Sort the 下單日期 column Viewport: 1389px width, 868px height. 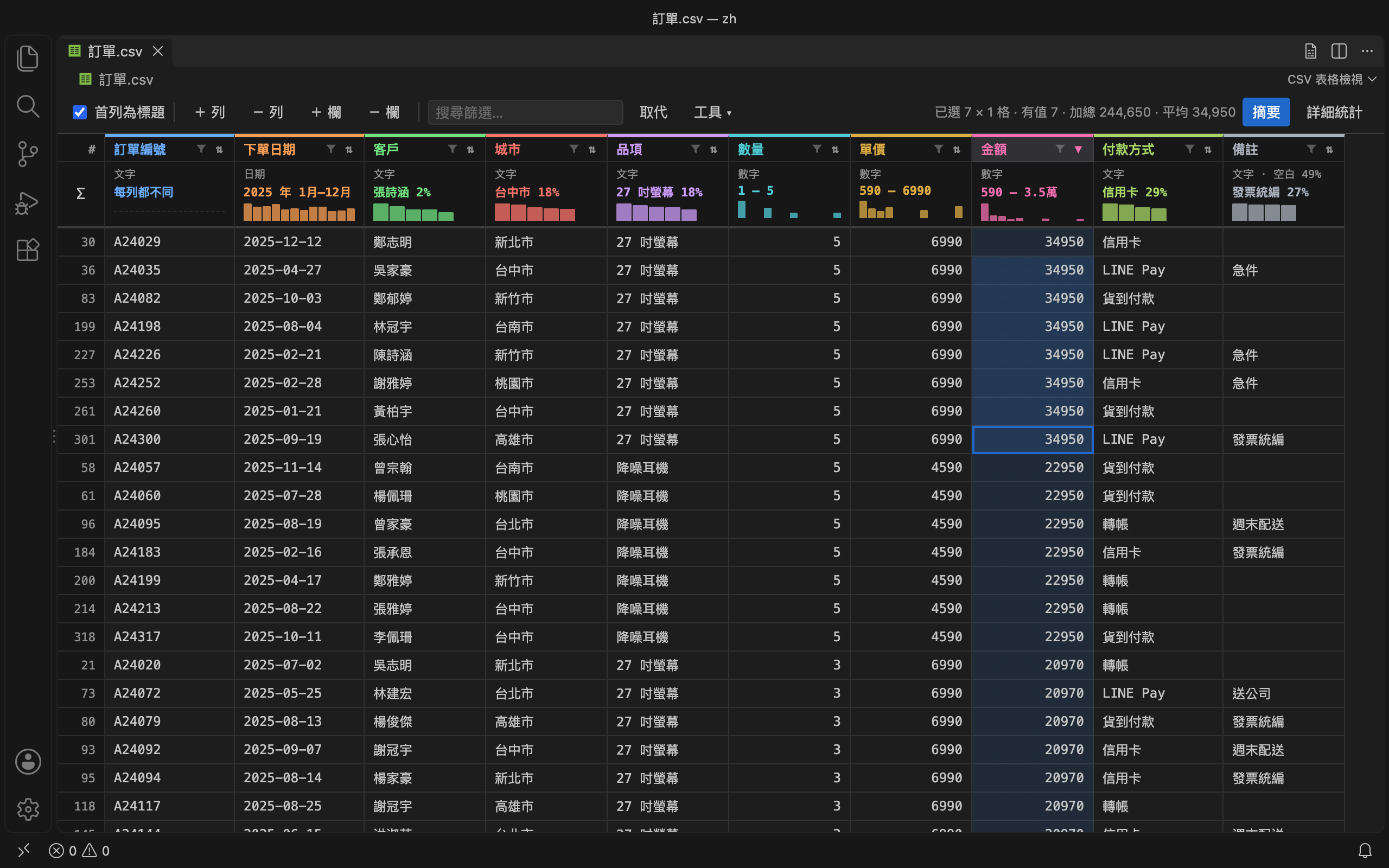pos(349,149)
